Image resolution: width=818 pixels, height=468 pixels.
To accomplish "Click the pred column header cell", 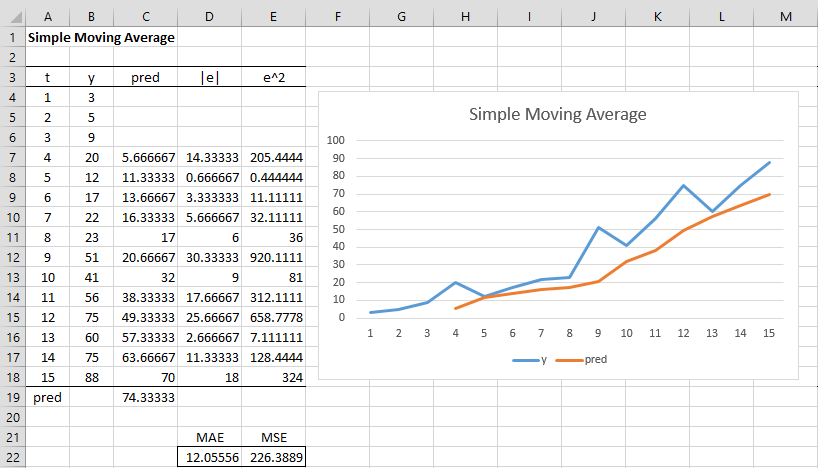I will pyautogui.click(x=146, y=78).
